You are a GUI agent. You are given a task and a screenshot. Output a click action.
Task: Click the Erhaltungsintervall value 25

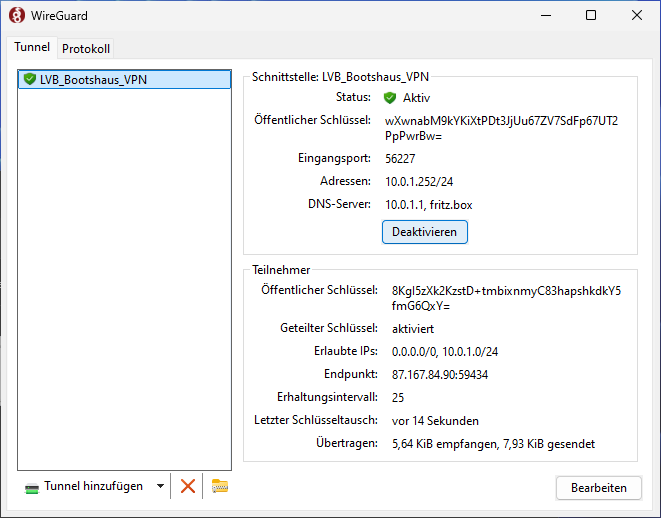coord(398,397)
